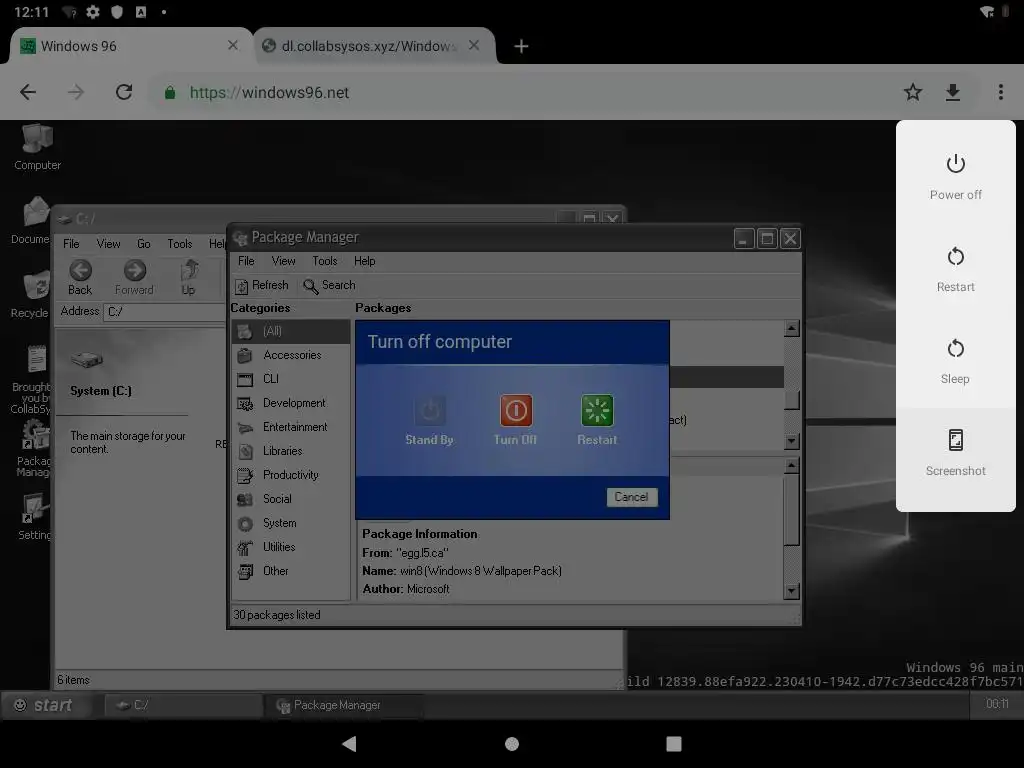Select the Development category
This screenshot has width=1024, height=768.
291,403
